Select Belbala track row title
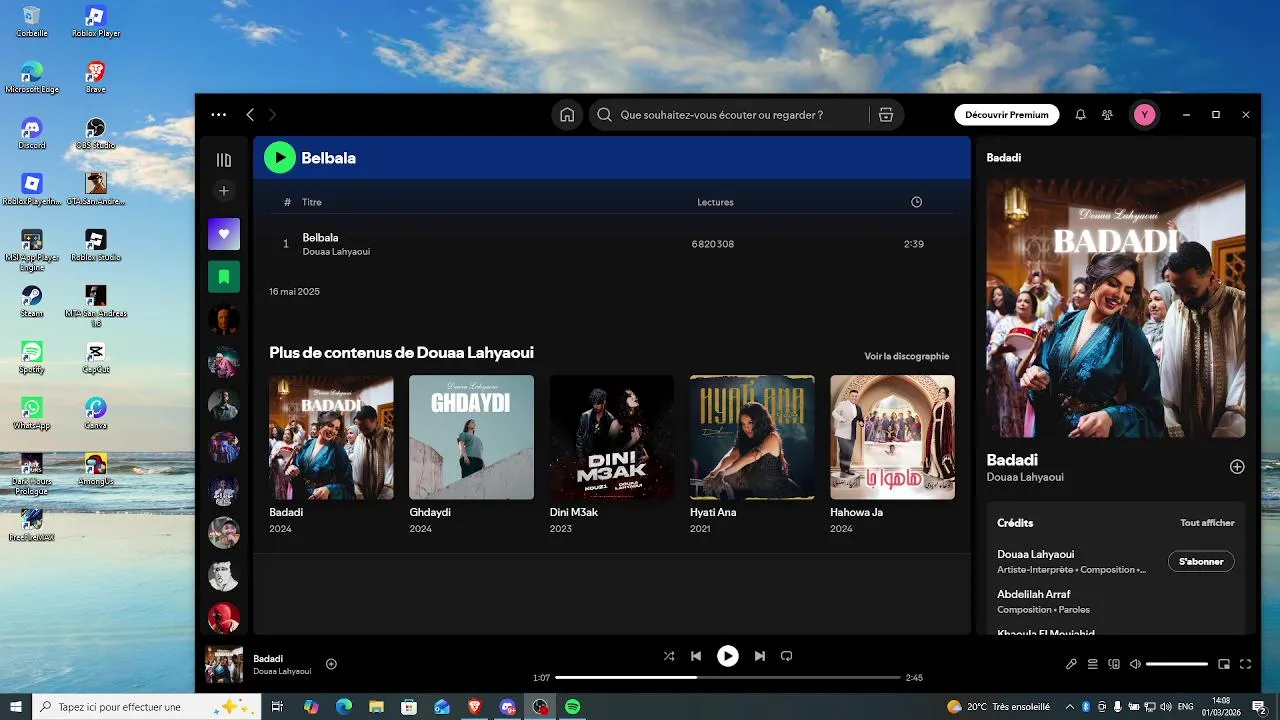Image resolution: width=1280 pixels, height=720 pixels. (x=320, y=237)
